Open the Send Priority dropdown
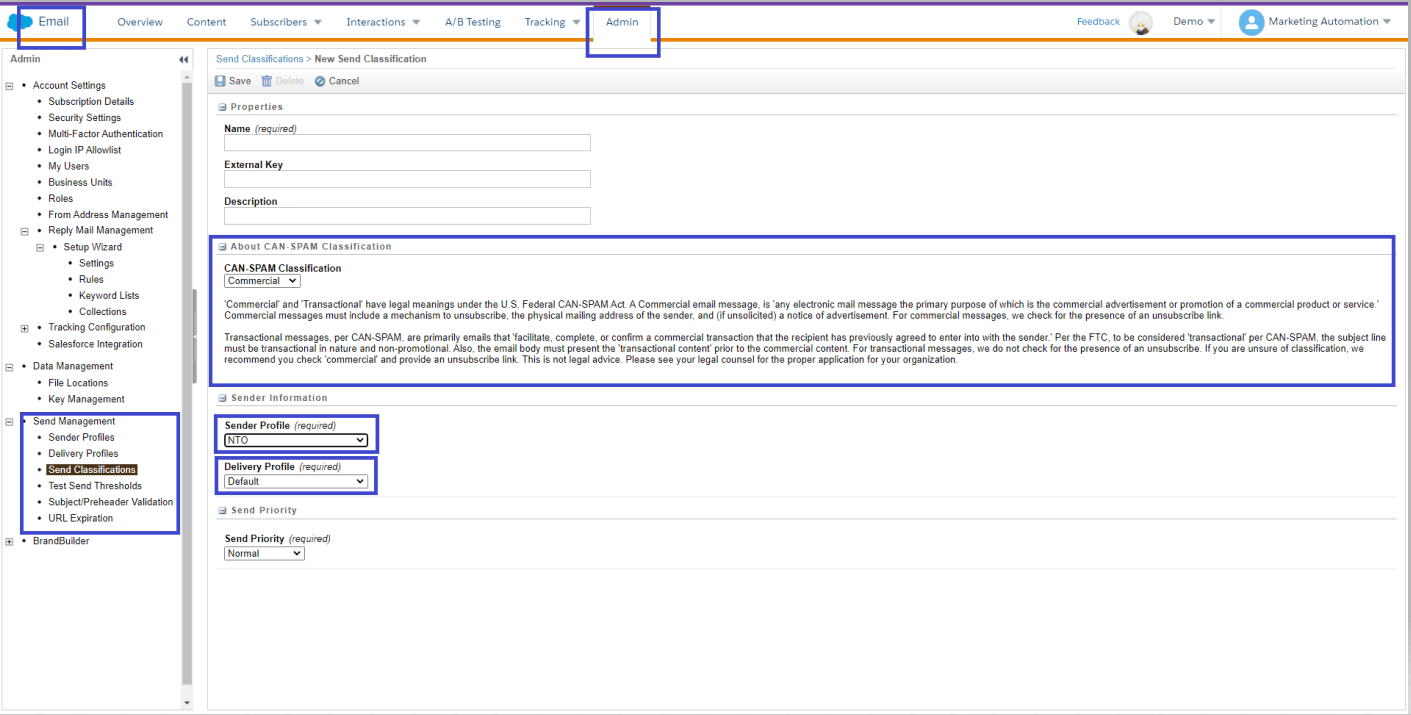 tap(264, 553)
